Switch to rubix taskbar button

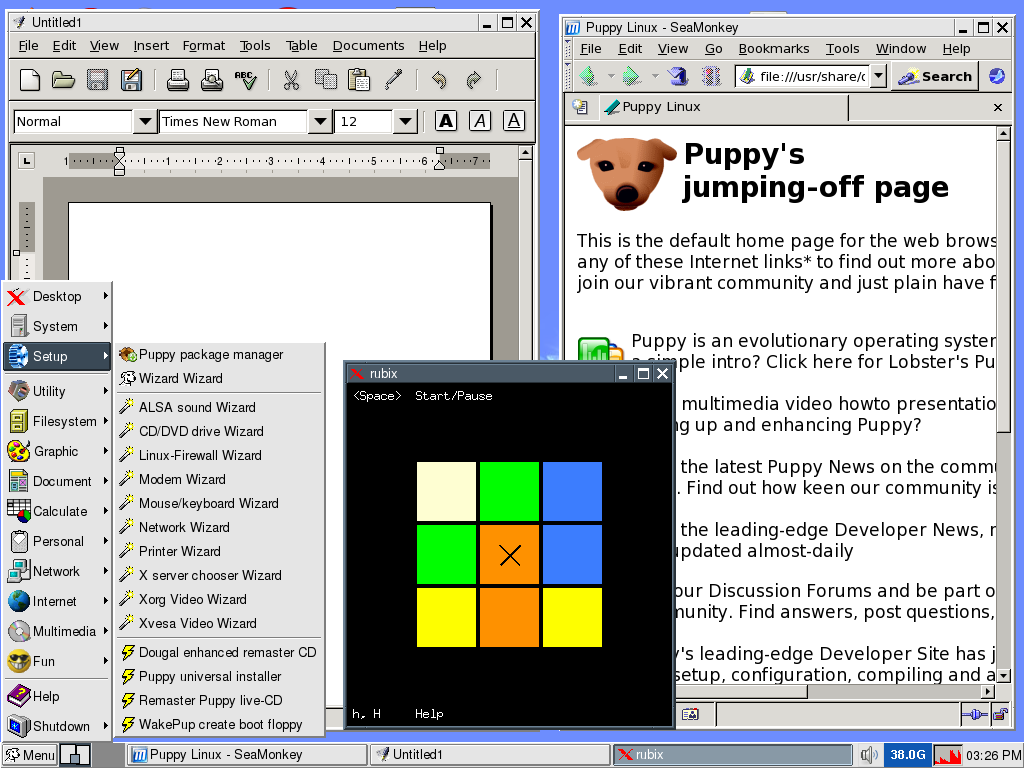point(733,755)
